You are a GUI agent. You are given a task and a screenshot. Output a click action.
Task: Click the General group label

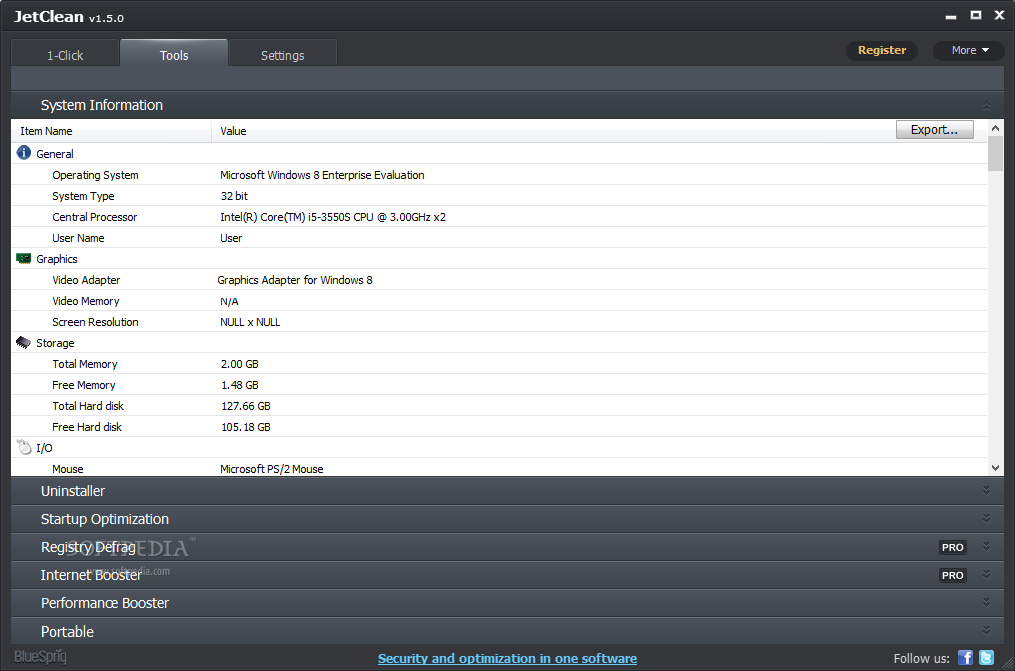pyautogui.click(x=55, y=154)
